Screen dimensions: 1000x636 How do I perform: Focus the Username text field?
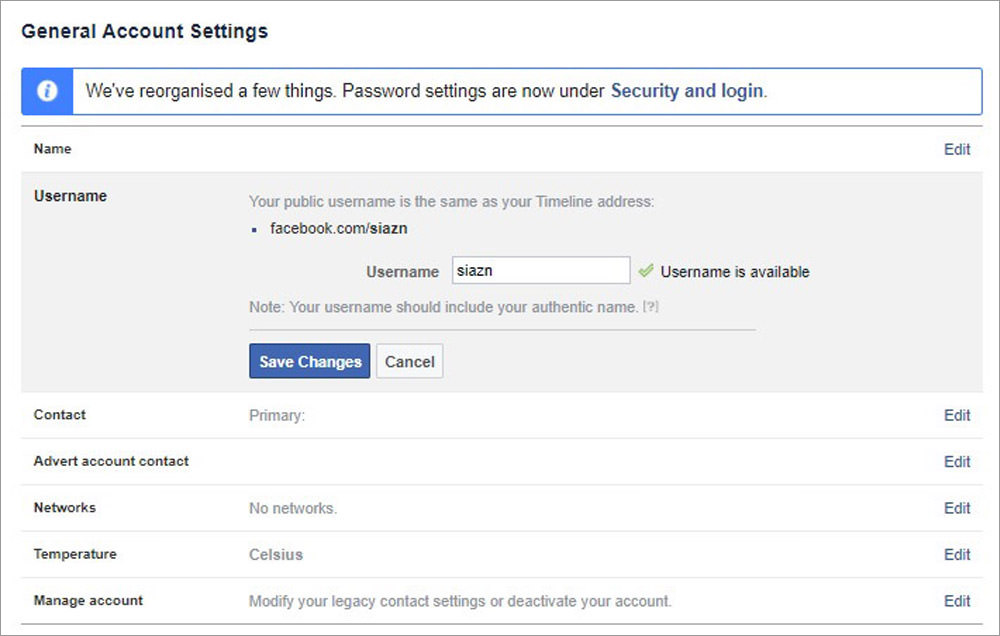coord(540,271)
